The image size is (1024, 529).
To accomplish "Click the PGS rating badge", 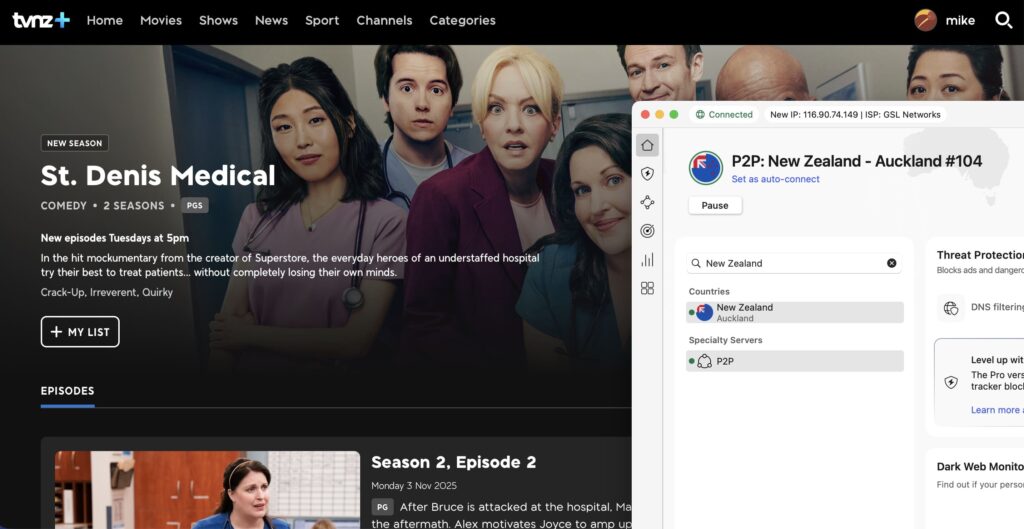I will [x=195, y=206].
